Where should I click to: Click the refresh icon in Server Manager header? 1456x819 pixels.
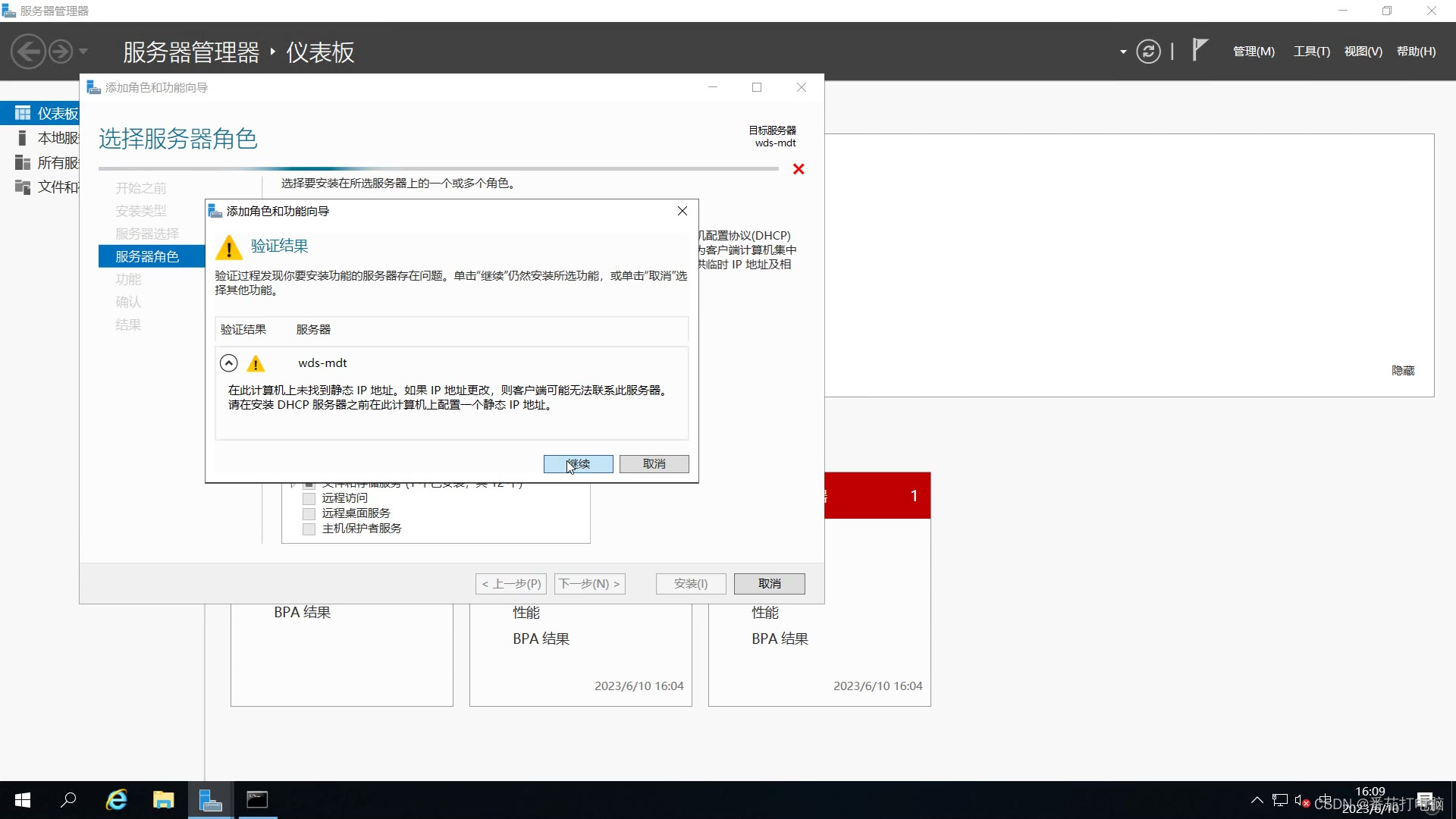[1148, 52]
